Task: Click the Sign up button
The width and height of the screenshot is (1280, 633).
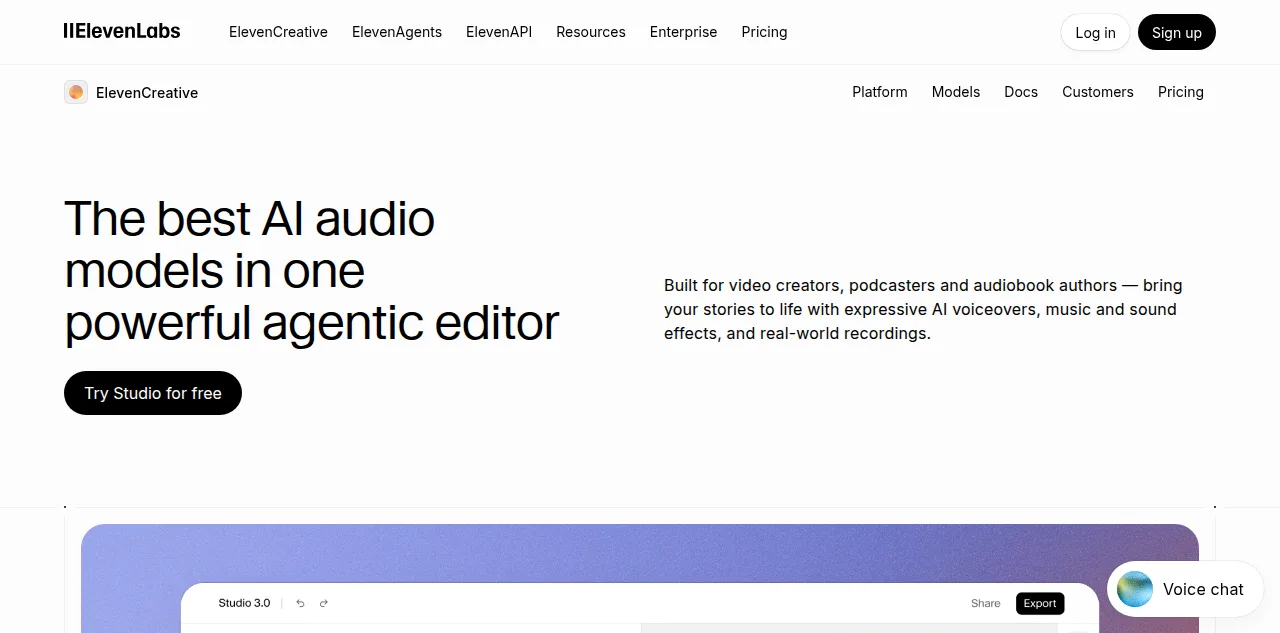Action: pyautogui.click(x=1177, y=32)
